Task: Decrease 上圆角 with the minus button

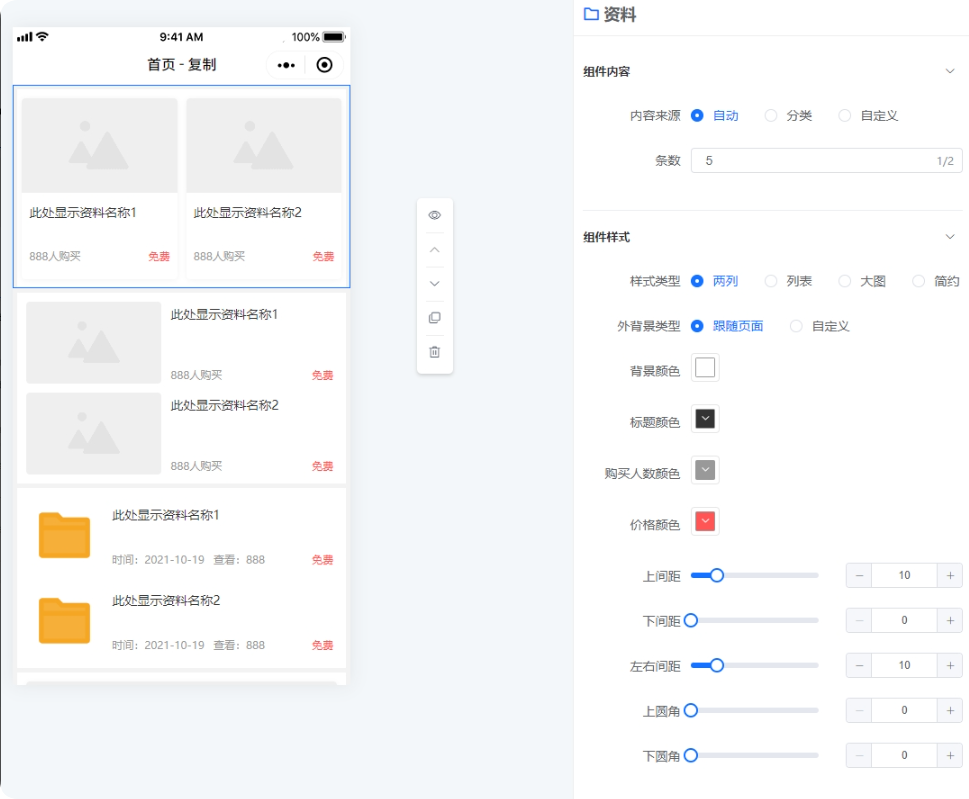Action: 859,711
